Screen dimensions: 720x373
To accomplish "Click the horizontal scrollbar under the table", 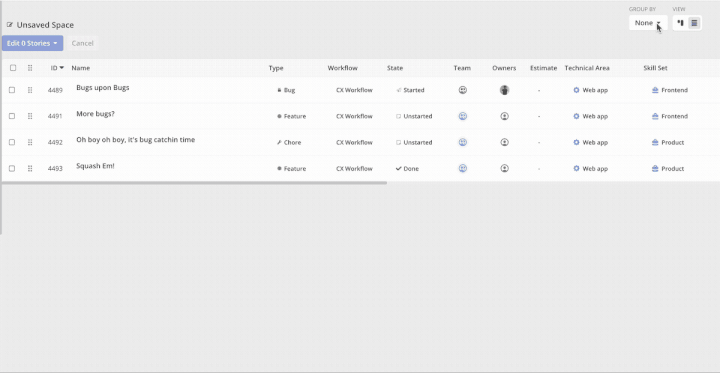I will [x=194, y=183].
